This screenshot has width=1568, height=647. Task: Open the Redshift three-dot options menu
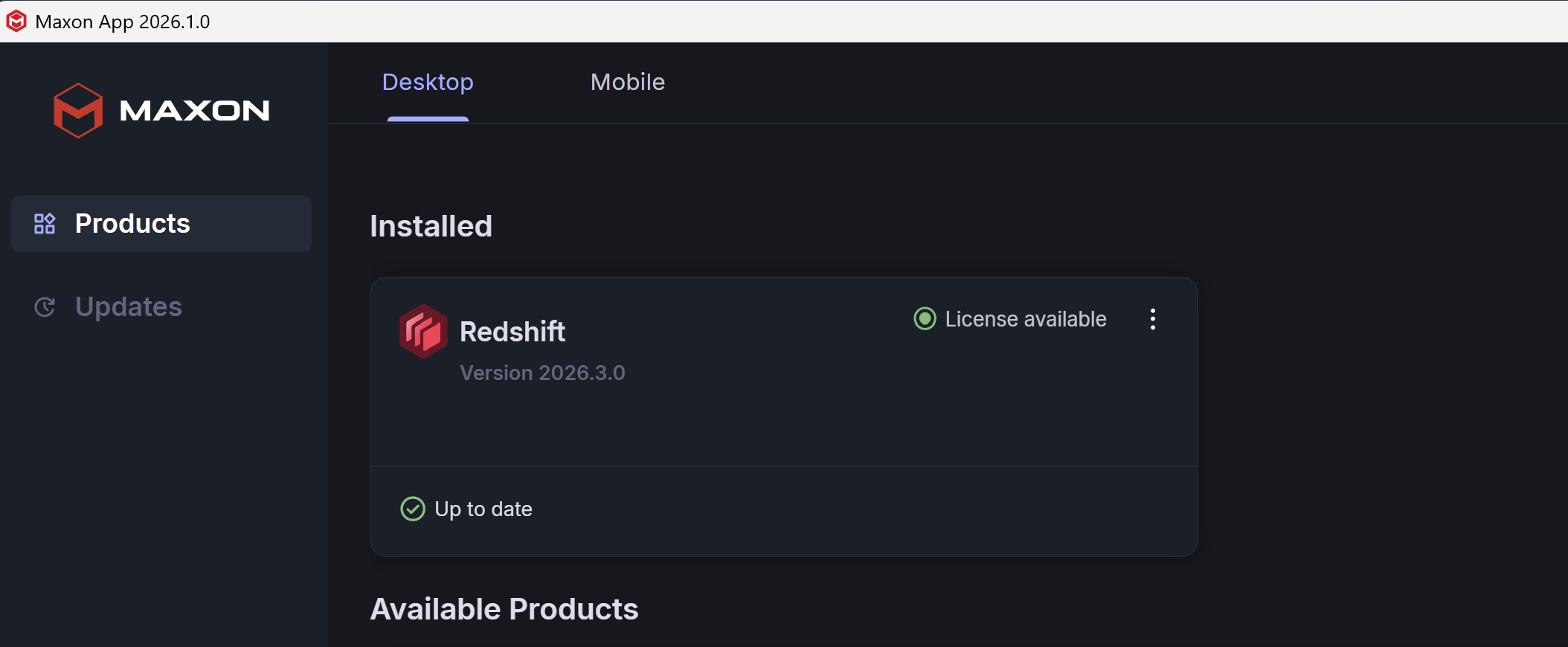pos(1153,319)
